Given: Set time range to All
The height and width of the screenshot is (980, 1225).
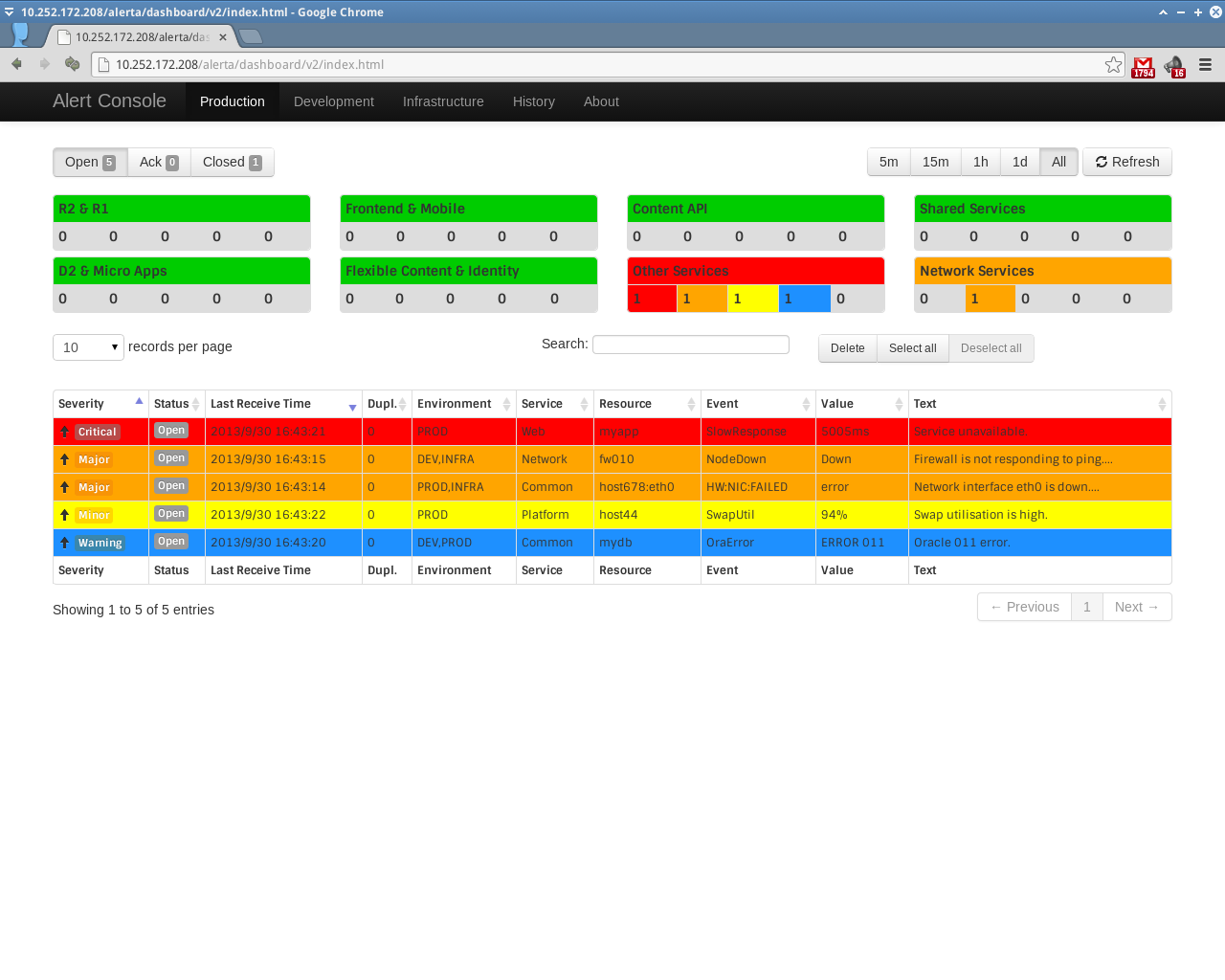Looking at the screenshot, I should [1058, 162].
